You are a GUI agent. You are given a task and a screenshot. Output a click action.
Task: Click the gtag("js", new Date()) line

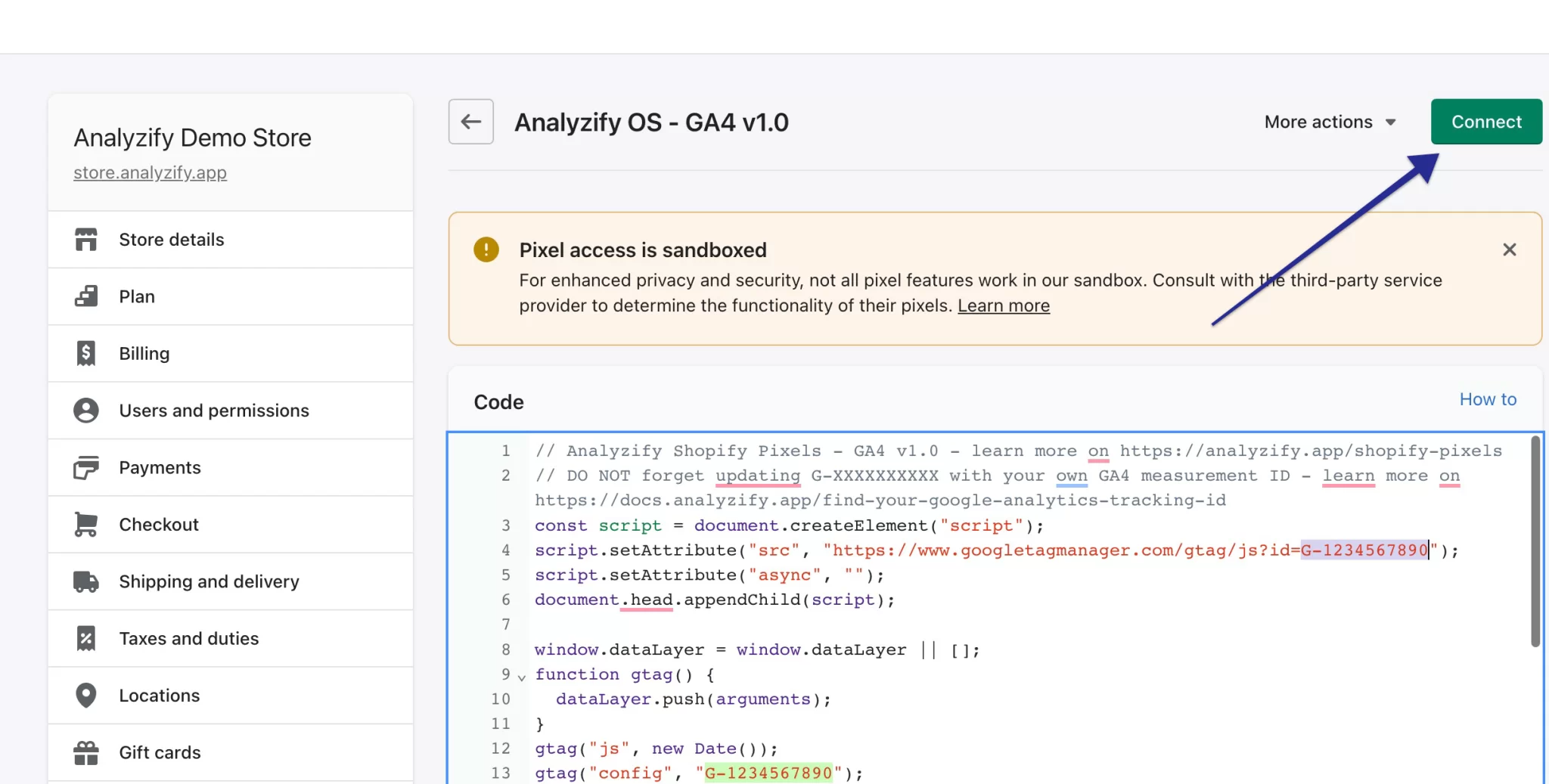pyautogui.click(x=656, y=749)
